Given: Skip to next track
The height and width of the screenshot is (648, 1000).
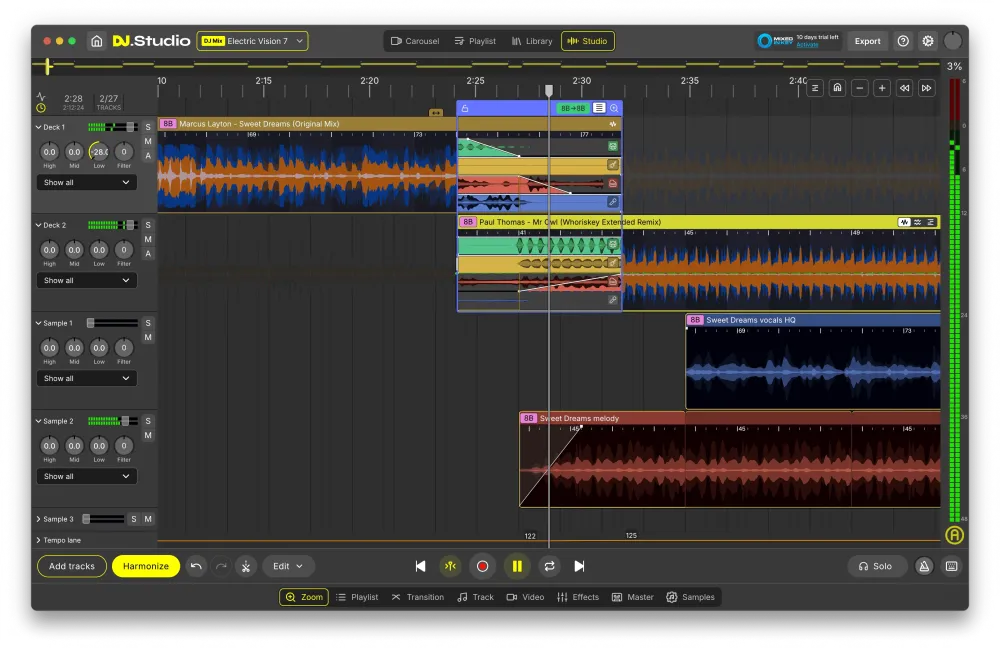Looking at the screenshot, I should [579, 566].
